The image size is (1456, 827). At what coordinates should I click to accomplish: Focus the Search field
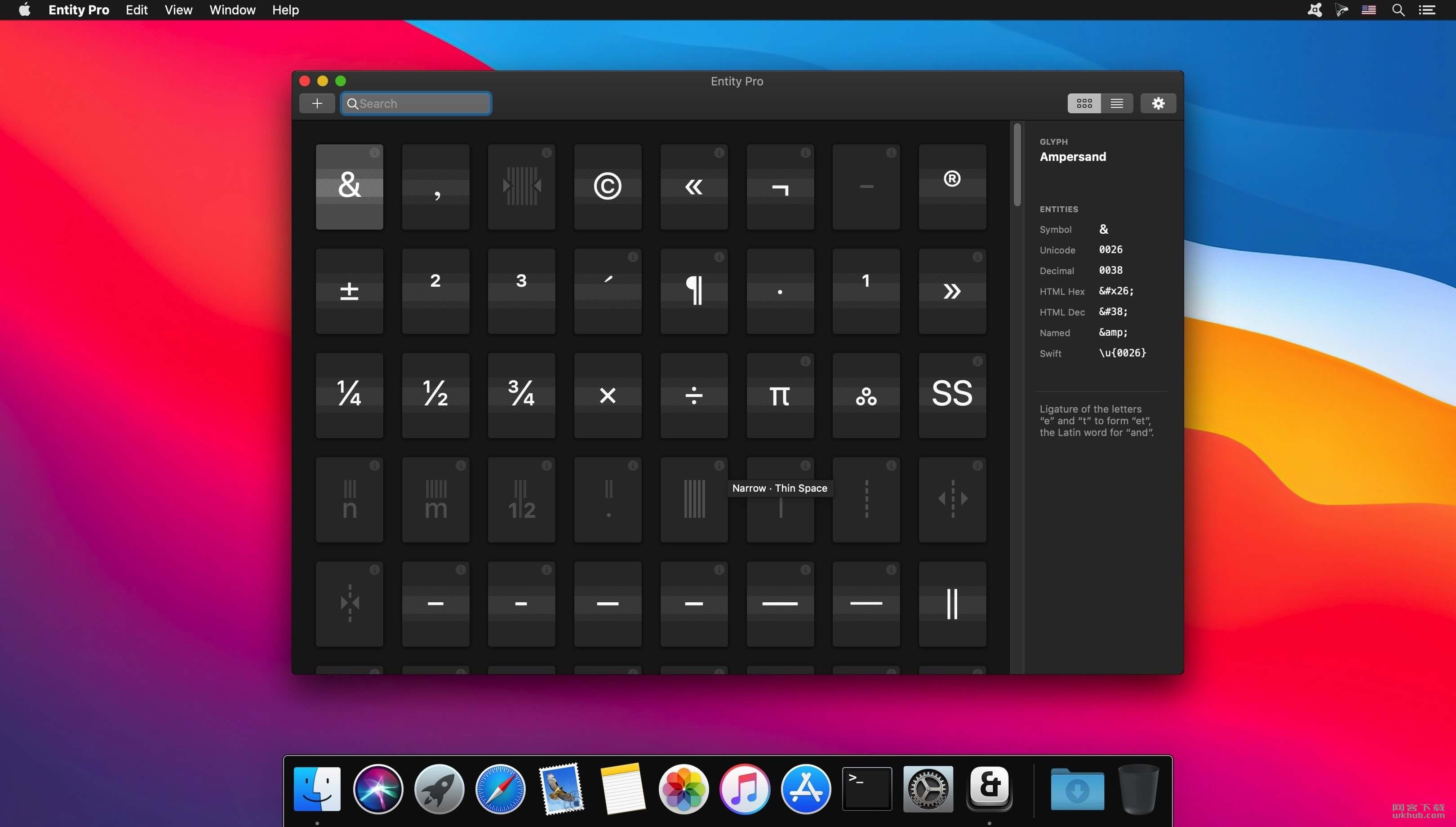click(416, 103)
